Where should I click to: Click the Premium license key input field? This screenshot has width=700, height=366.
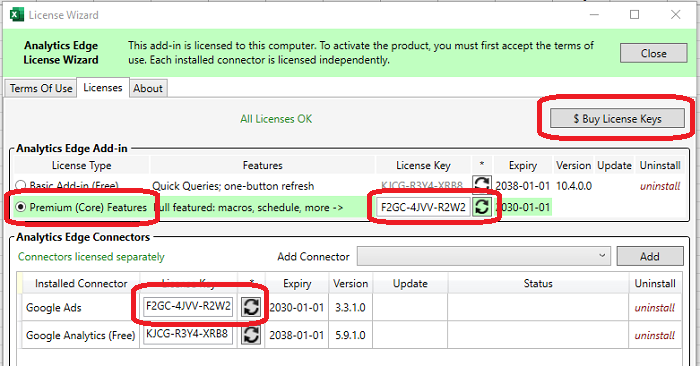click(x=423, y=207)
